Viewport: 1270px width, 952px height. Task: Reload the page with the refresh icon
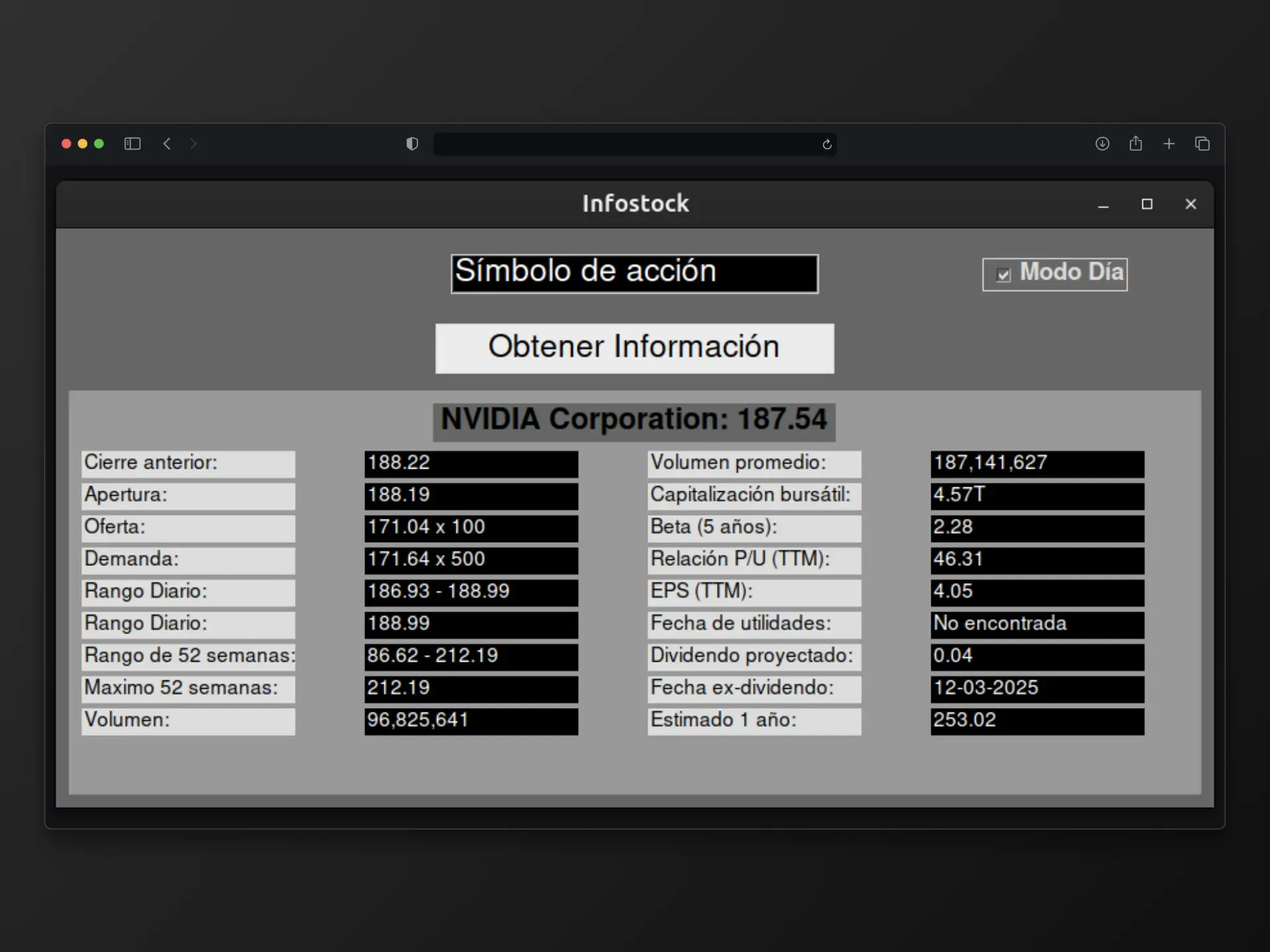pos(827,144)
